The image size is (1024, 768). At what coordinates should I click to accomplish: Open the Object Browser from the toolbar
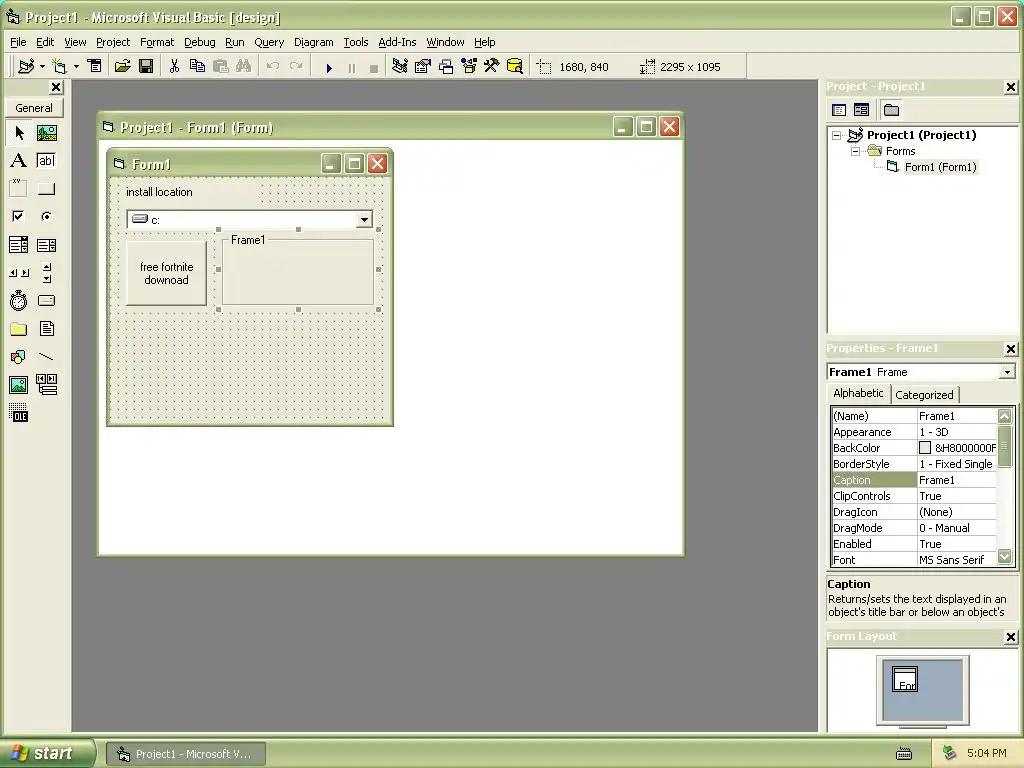[x=469, y=67]
